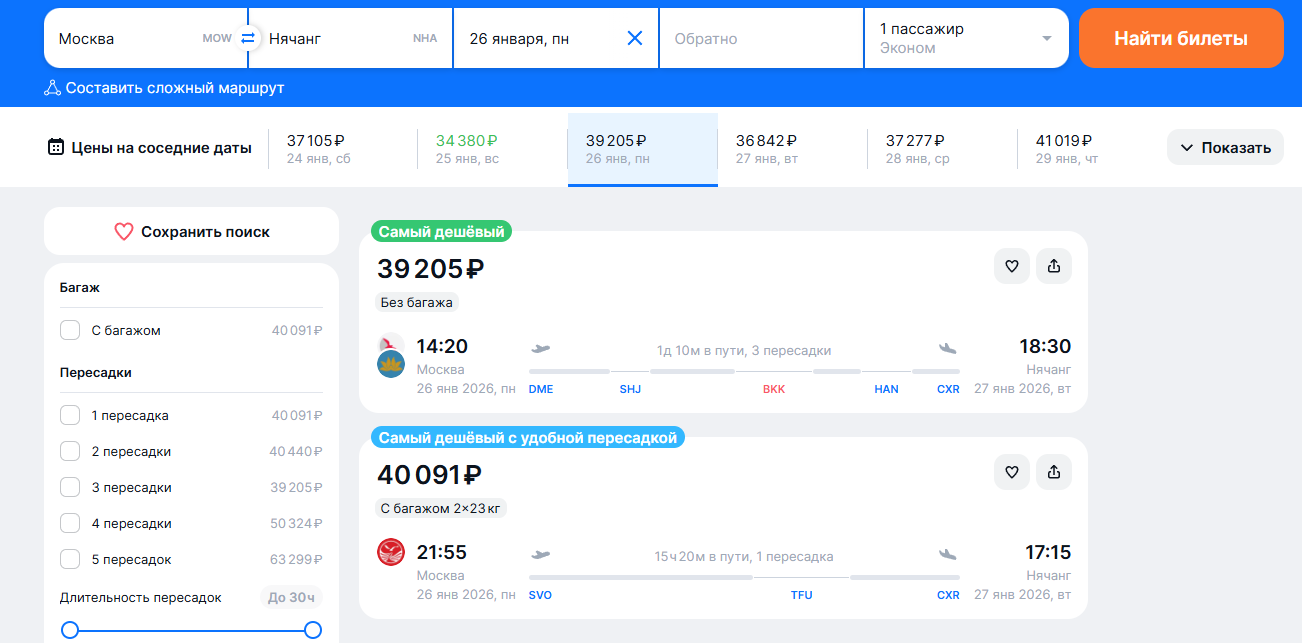This screenshot has height=643, width=1302.
Task: Click the heart icon in Сохранить поиск
Action: 124,232
